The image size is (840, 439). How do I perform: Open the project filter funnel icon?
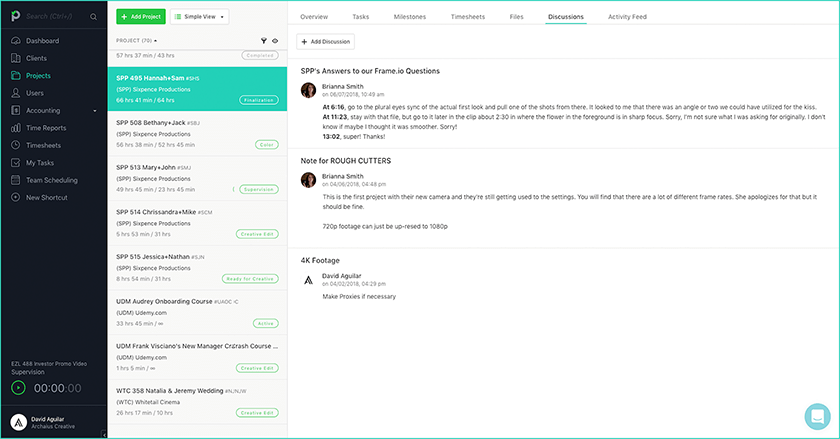(264, 41)
